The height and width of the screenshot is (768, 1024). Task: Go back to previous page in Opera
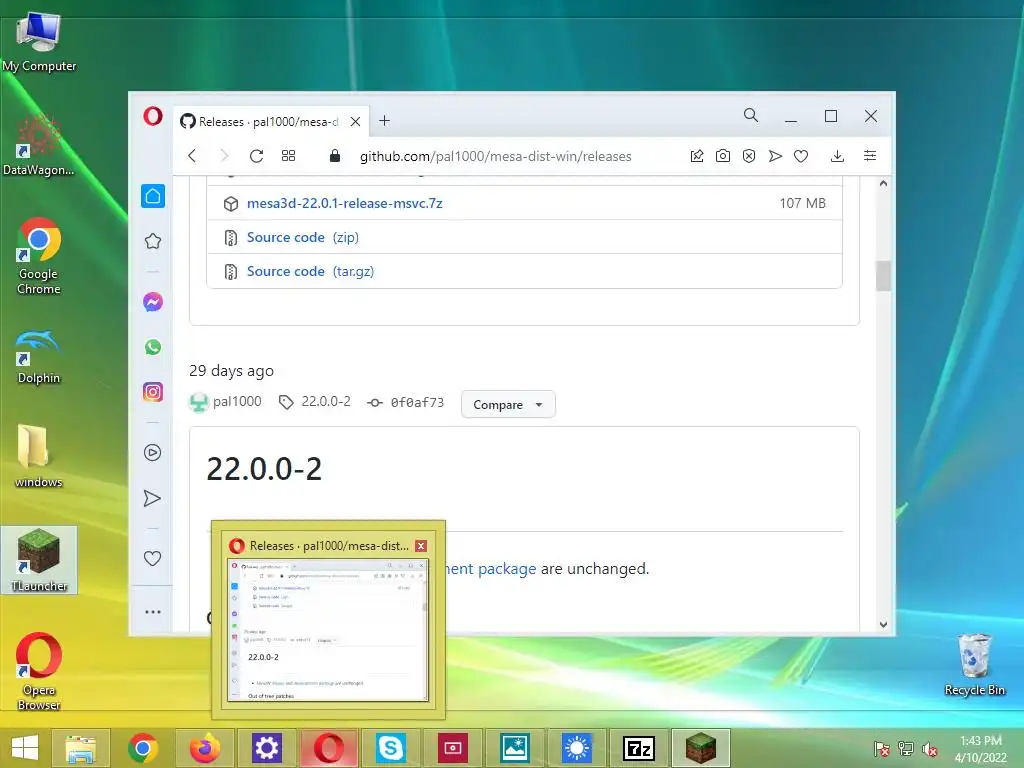[192, 156]
